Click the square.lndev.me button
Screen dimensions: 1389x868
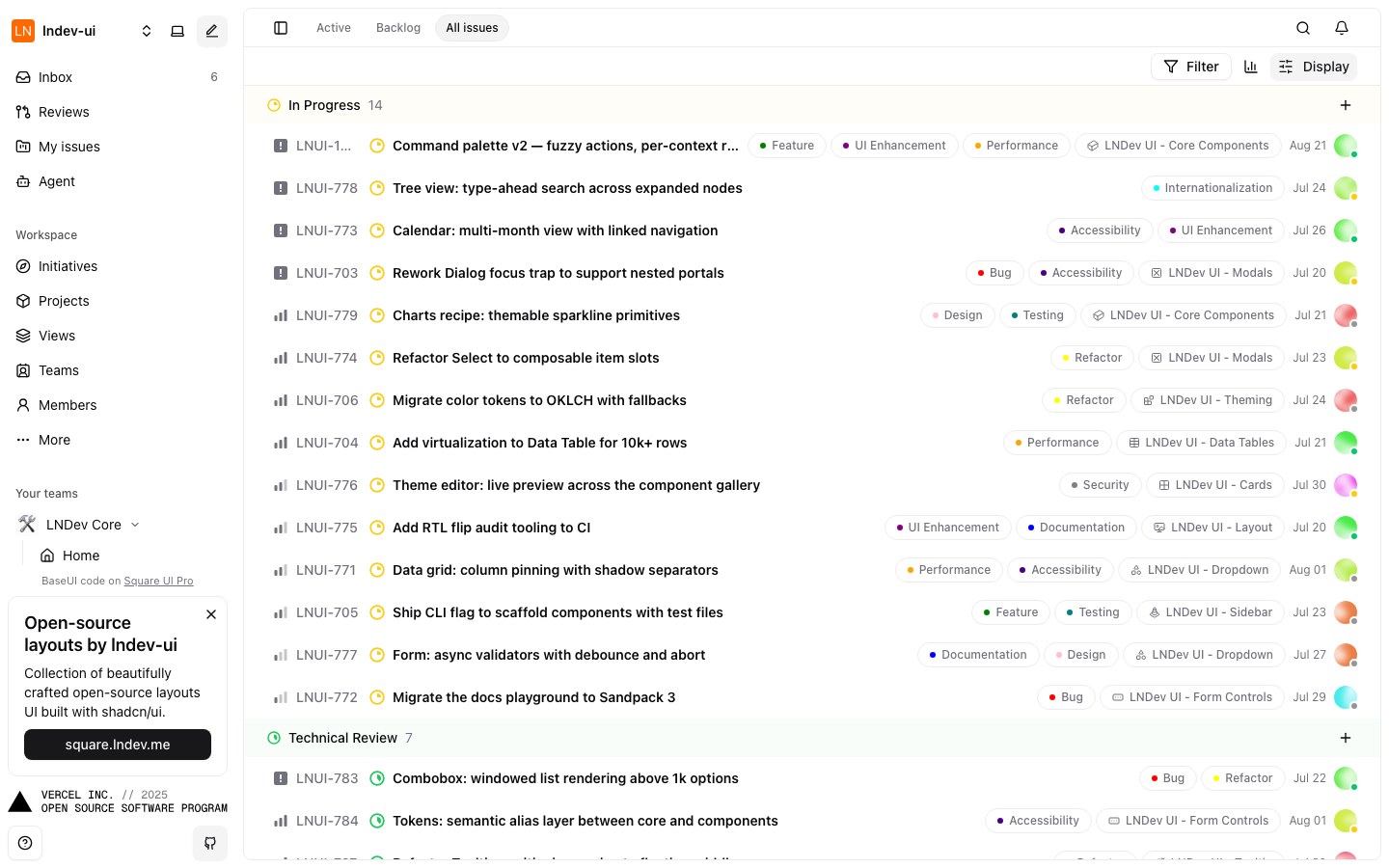(118, 745)
